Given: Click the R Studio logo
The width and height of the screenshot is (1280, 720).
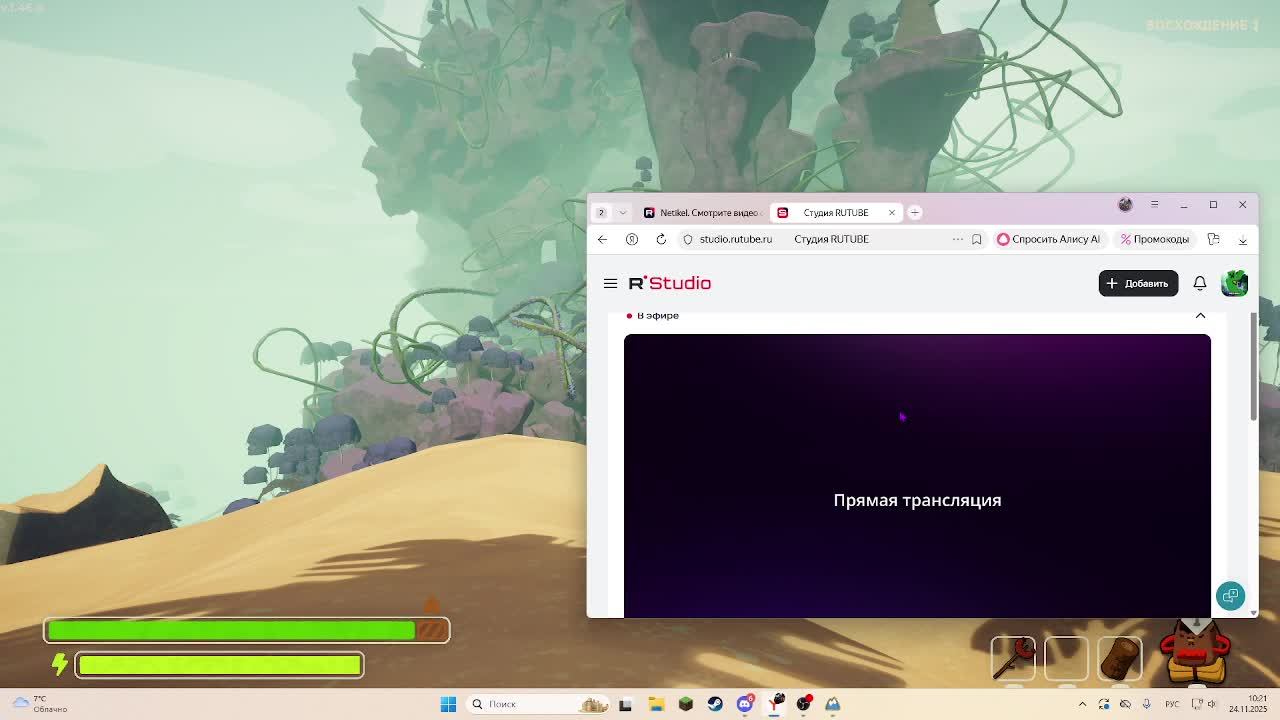Looking at the screenshot, I should [x=670, y=283].
